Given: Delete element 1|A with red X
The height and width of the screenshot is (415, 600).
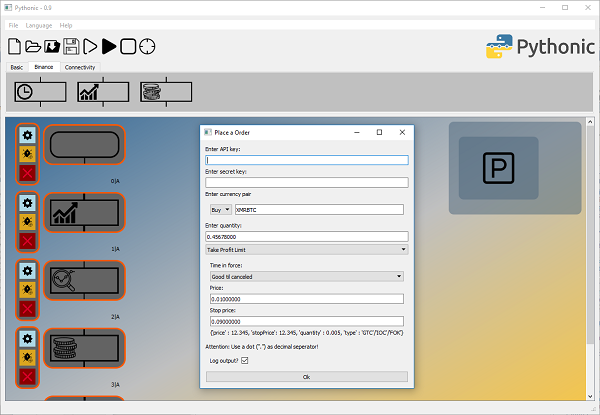Looking at the screenshot, I should (28, 241).
